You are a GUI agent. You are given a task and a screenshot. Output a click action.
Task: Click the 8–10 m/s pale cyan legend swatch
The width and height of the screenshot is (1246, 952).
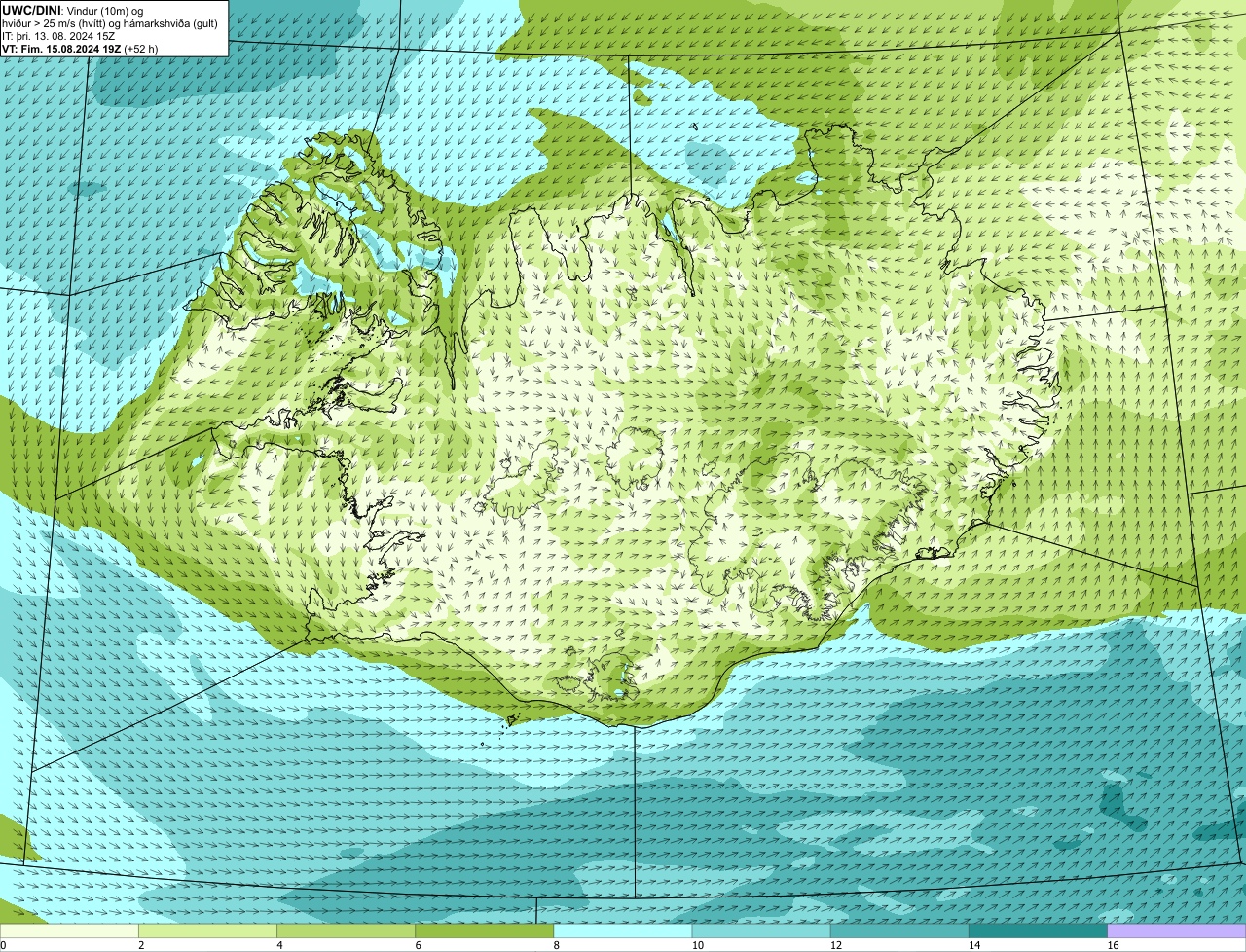[x=623, y=931]
